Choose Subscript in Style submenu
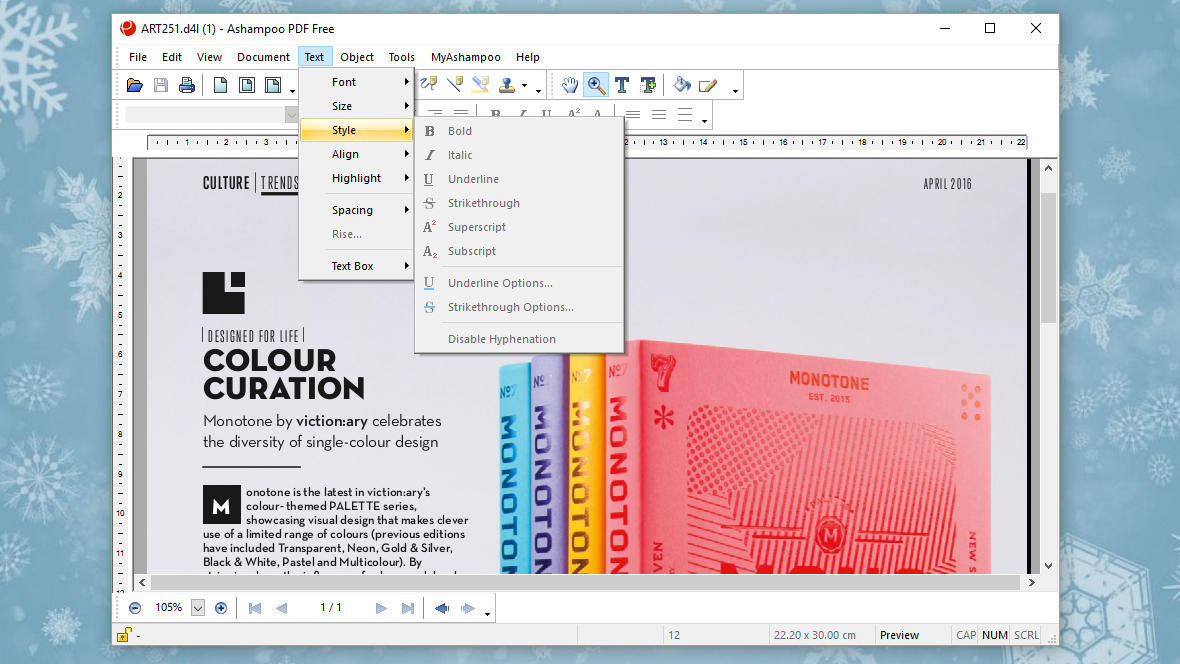The width and height of the screenshot is (1180, 664). point(519,251)
